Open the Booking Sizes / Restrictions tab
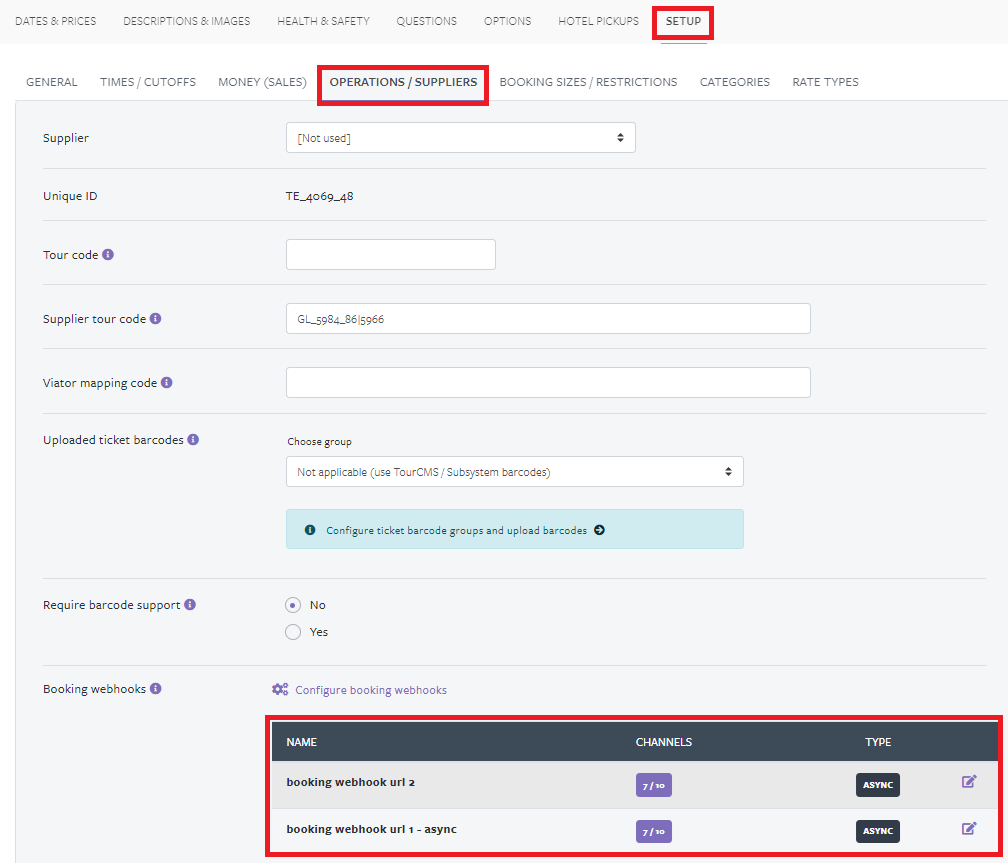 coord(588,82)
